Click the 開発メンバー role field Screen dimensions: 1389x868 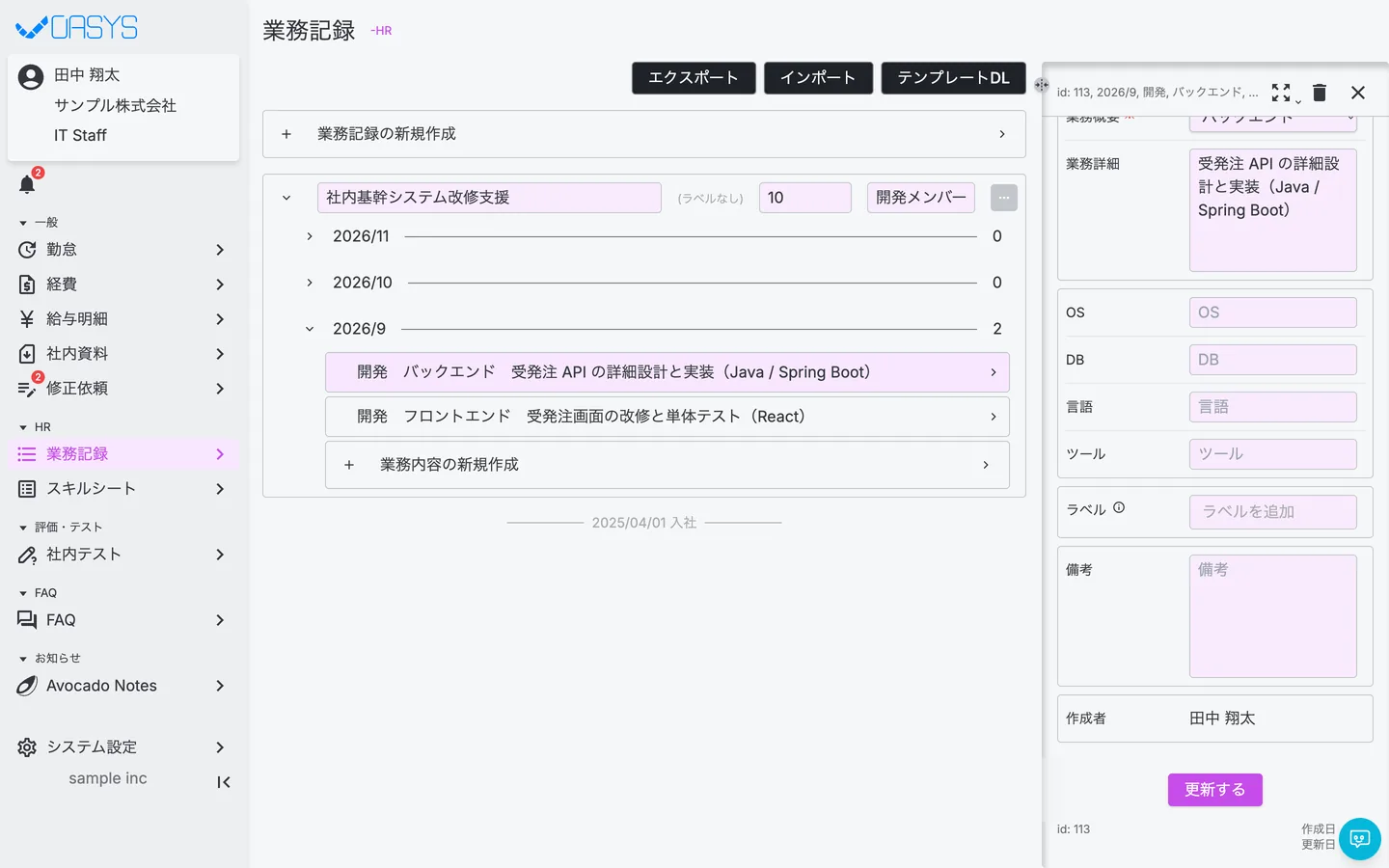(921, 198)
